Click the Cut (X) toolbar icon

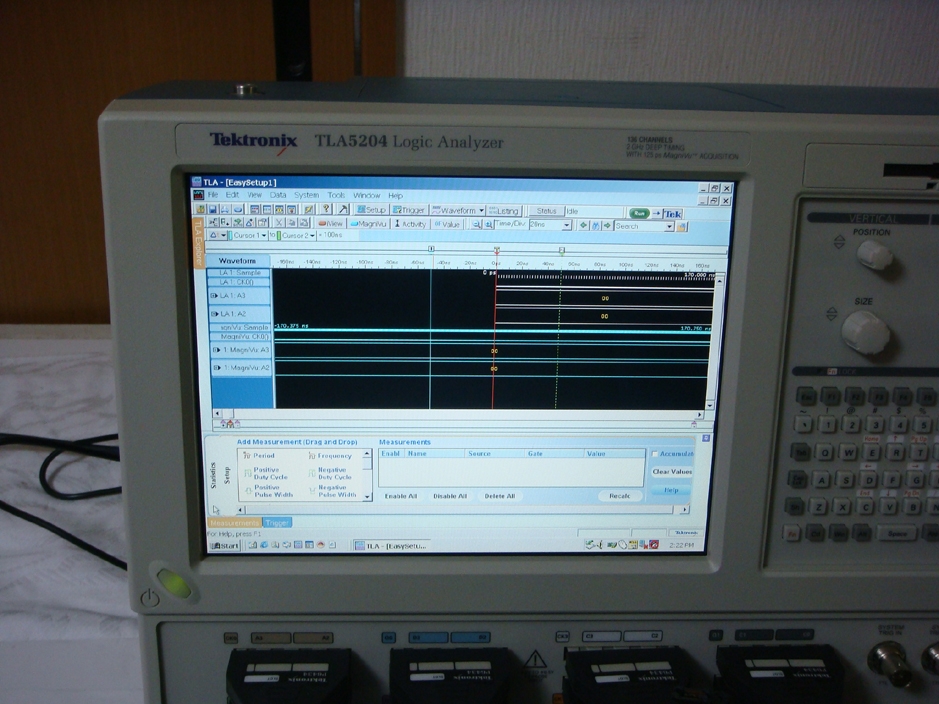tap(279, 223)
